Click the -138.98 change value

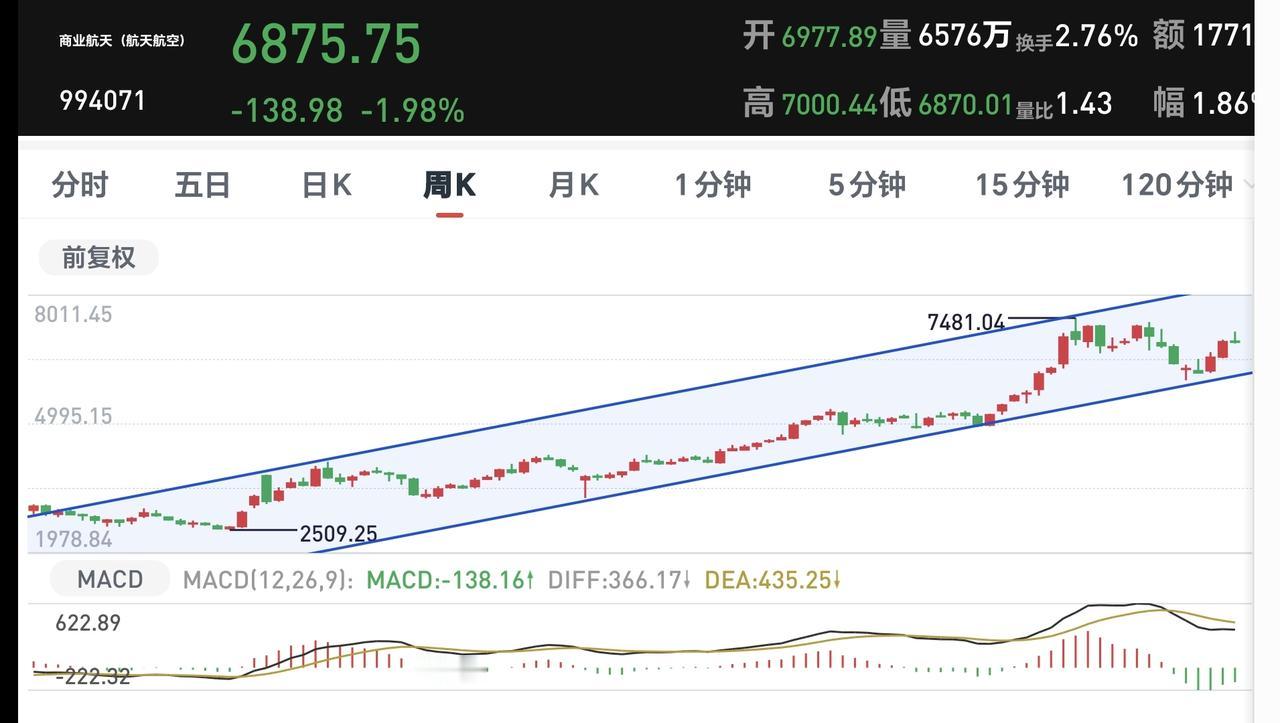pyautogui.click(x=287, y=110)
